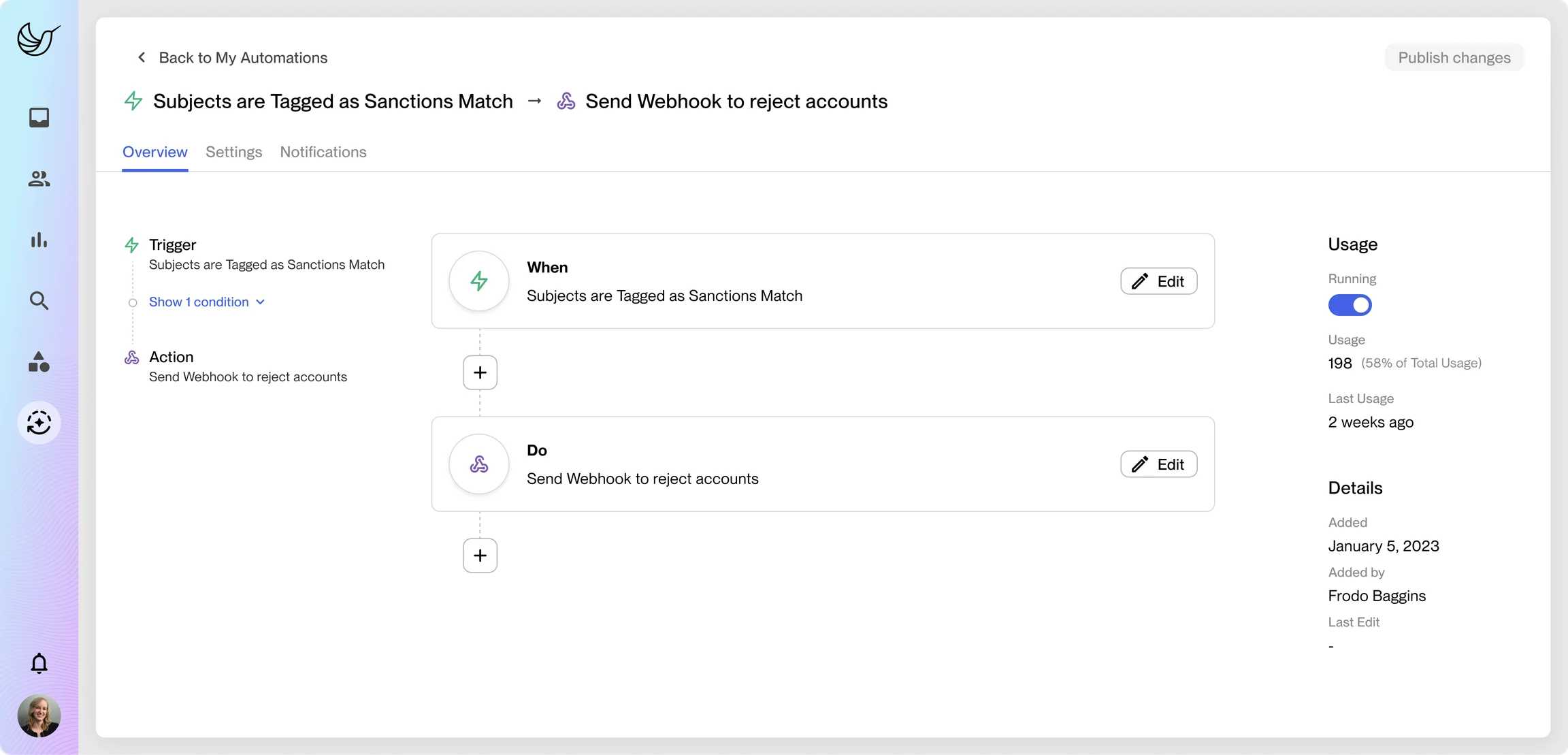Open the people icon in the sidebar
This screenshot has width=1568, height=755.
(x=39, y=178)
